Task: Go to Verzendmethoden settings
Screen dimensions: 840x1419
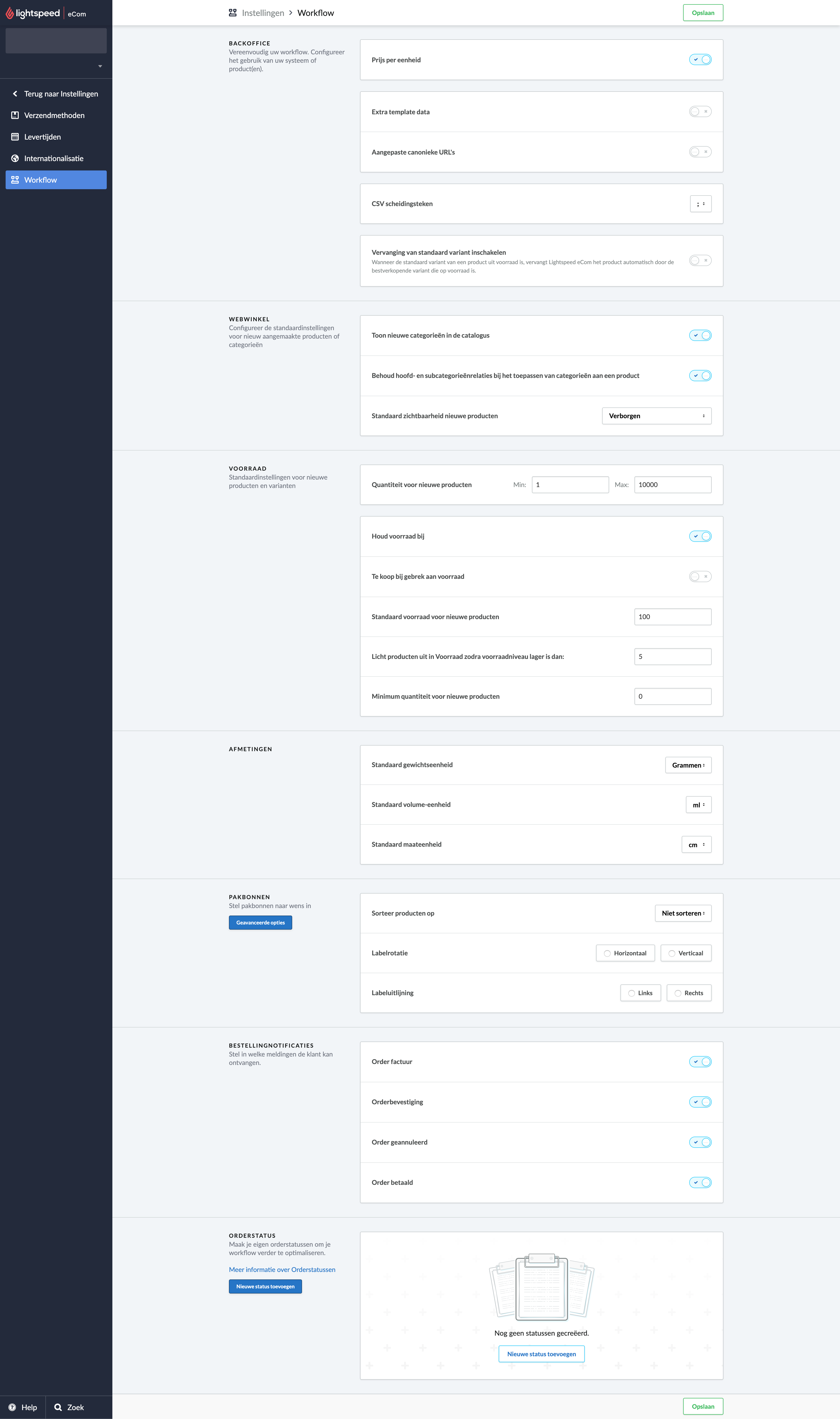Action: click(56, 115)
